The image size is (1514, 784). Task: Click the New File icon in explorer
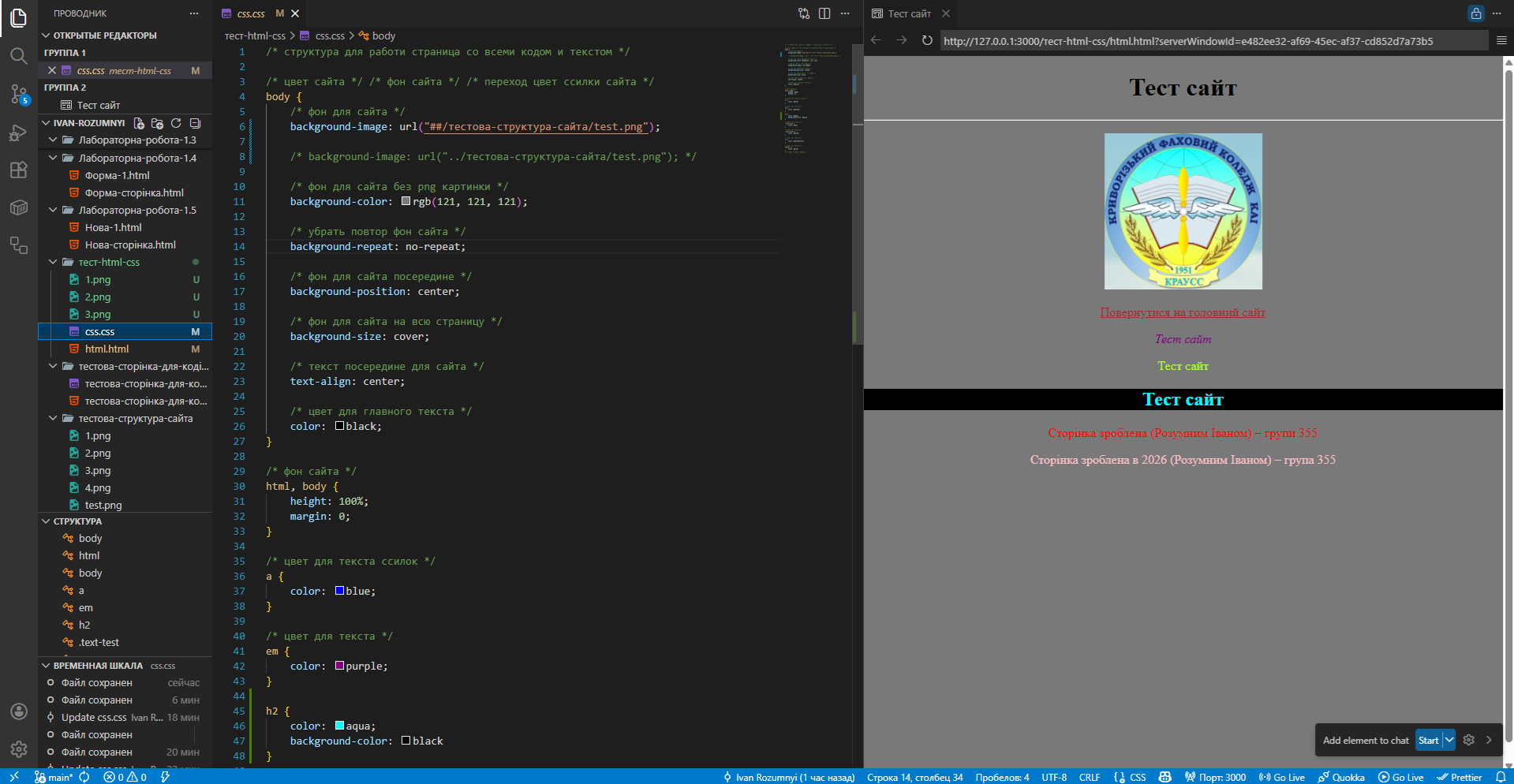tap(139, 123)
